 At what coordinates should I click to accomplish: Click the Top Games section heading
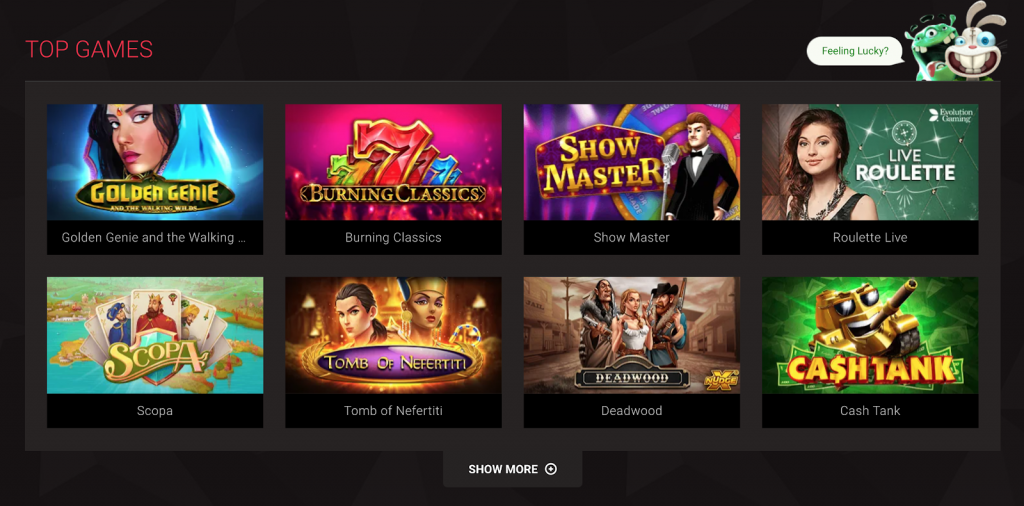pos(89,49)
